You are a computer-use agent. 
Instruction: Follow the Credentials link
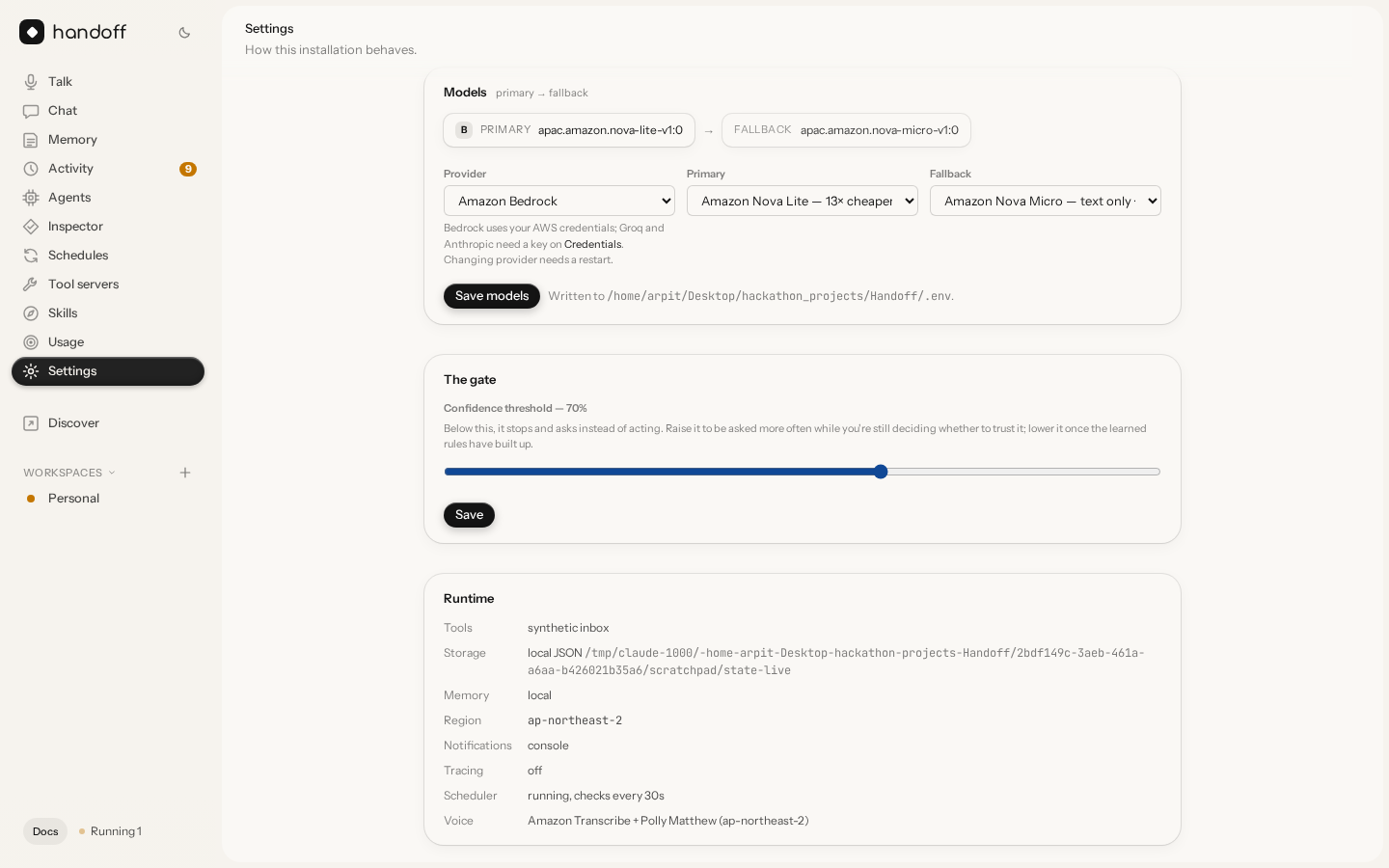pyautogui.click(x=593, y=244)
